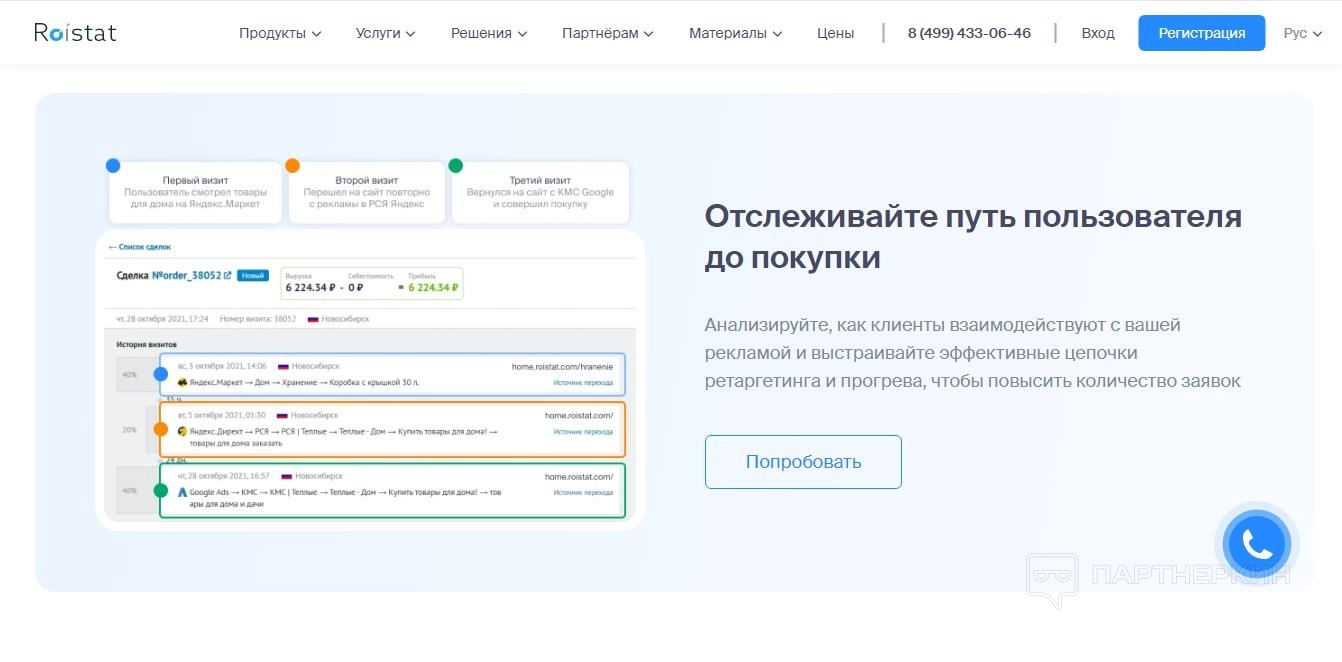Start a call with the floating phone button

[x=1256, y=544]
